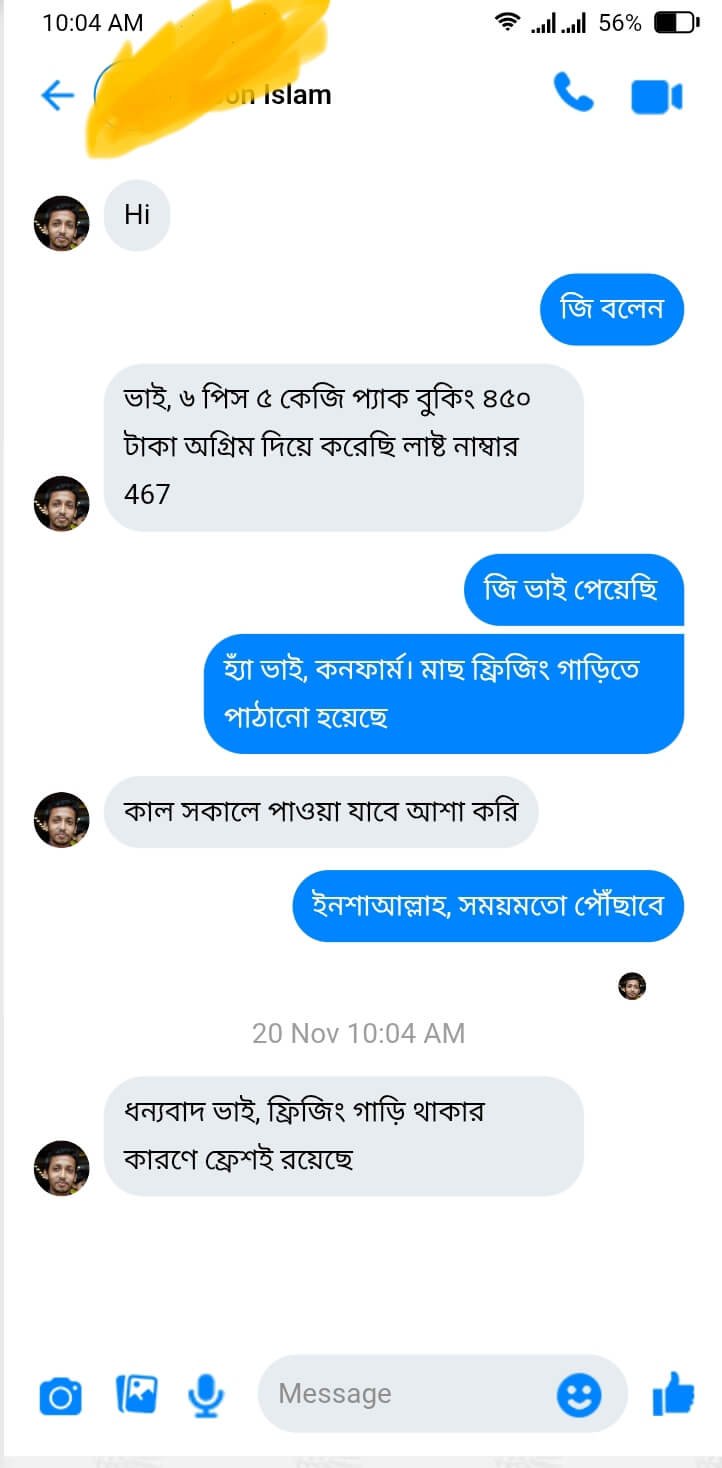Viewport: 722px width, 1468px height.
Task: Tap the booking message ending in 467
Action: (343, 447)
